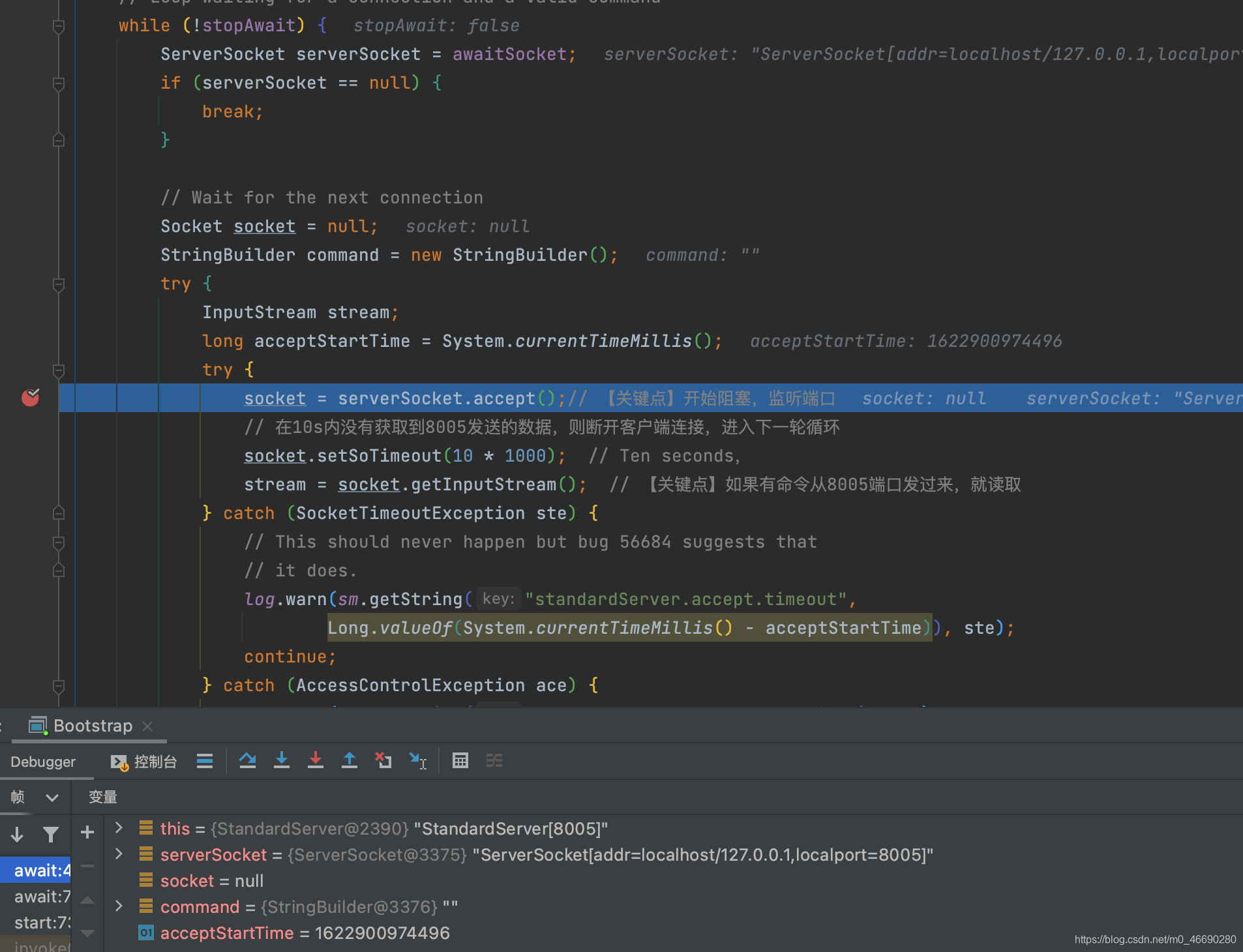This screenshot has height=952, width=1243.
Task: Click the awaitSocket field reference
Action: pyautogui.click(x=509, y=54)
